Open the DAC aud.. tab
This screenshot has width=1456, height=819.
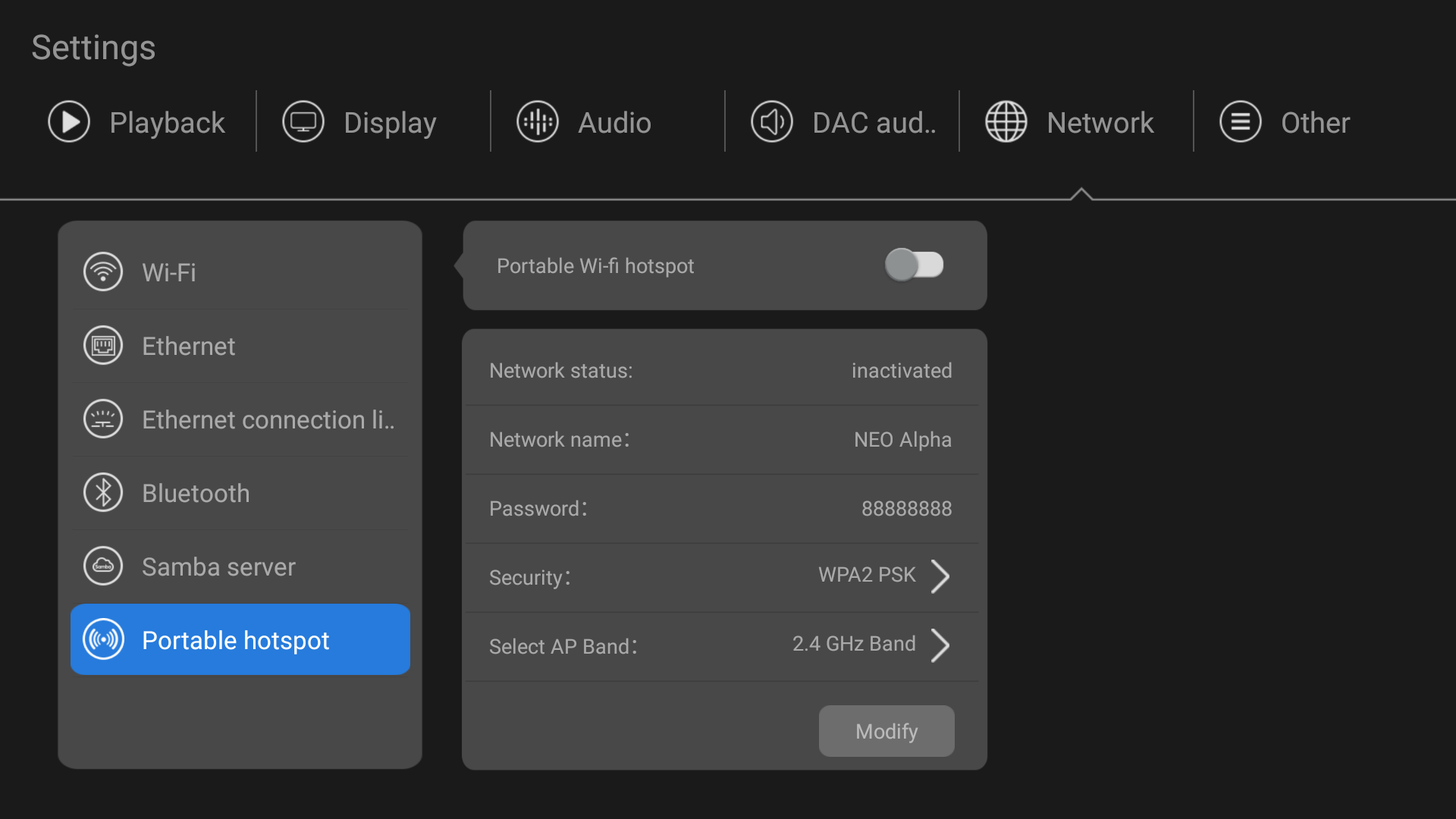[843, 122]
